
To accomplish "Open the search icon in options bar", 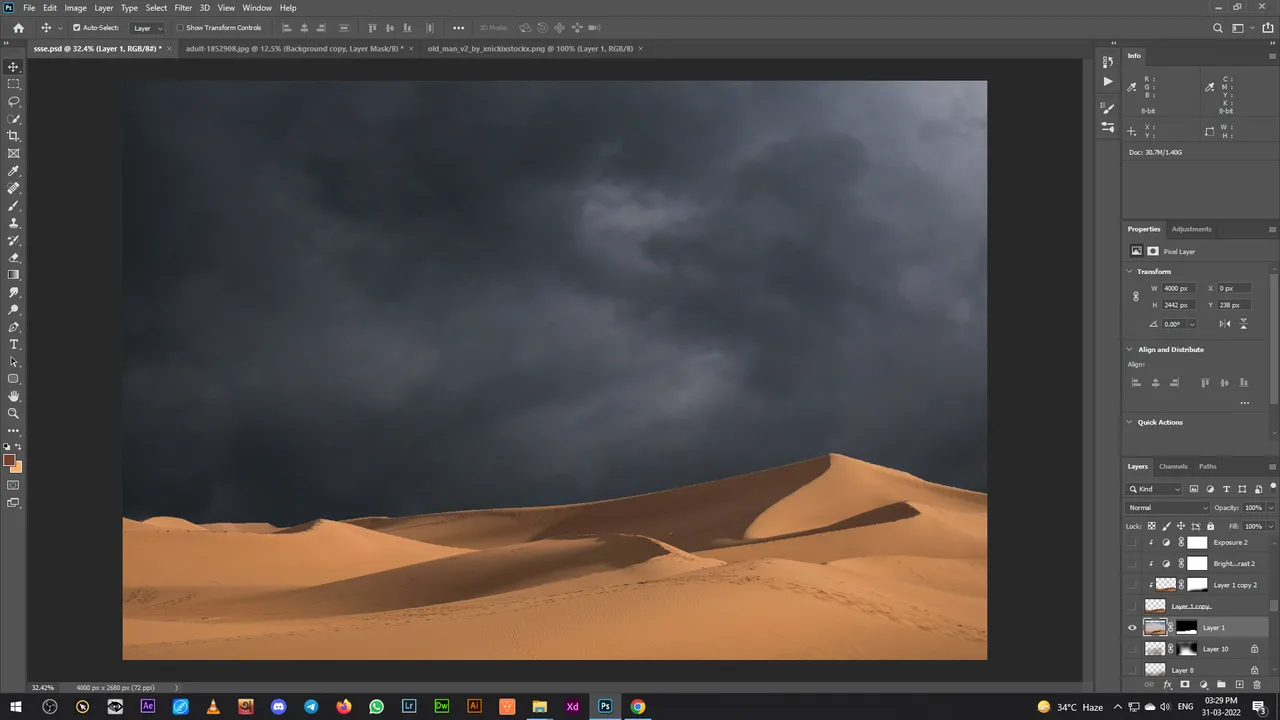I will pyautogui.click(x=1217, y=28).
